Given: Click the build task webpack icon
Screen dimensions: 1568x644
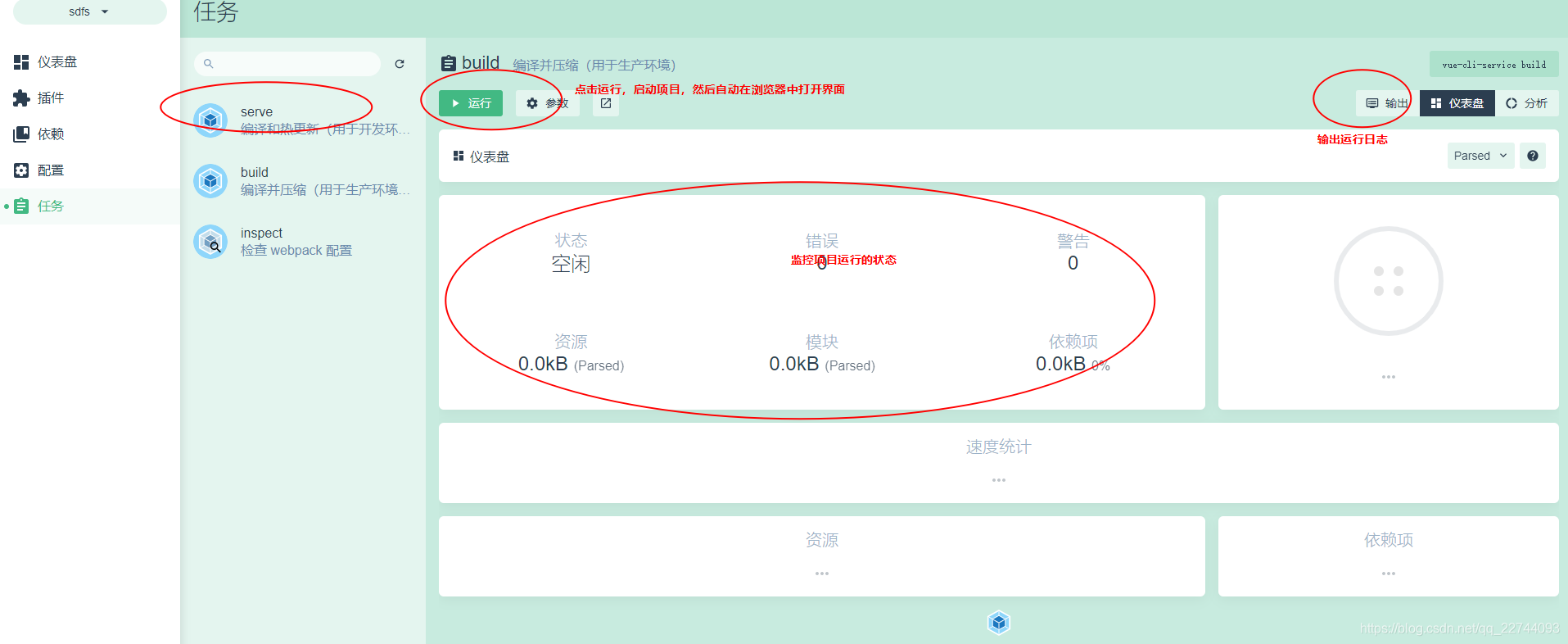Looking at the screenshot, I should (x=210, y=181).
